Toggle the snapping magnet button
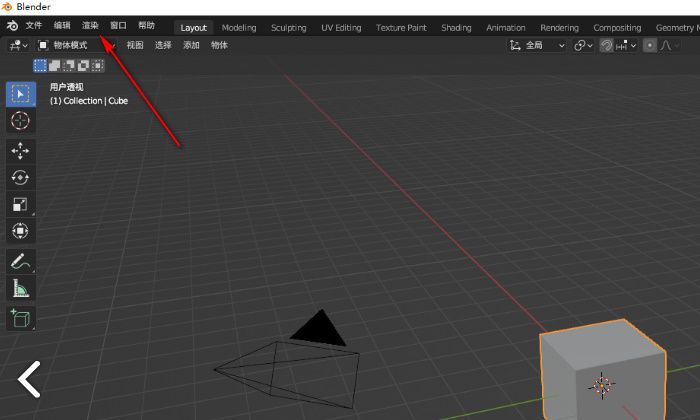 pos(607,45)
